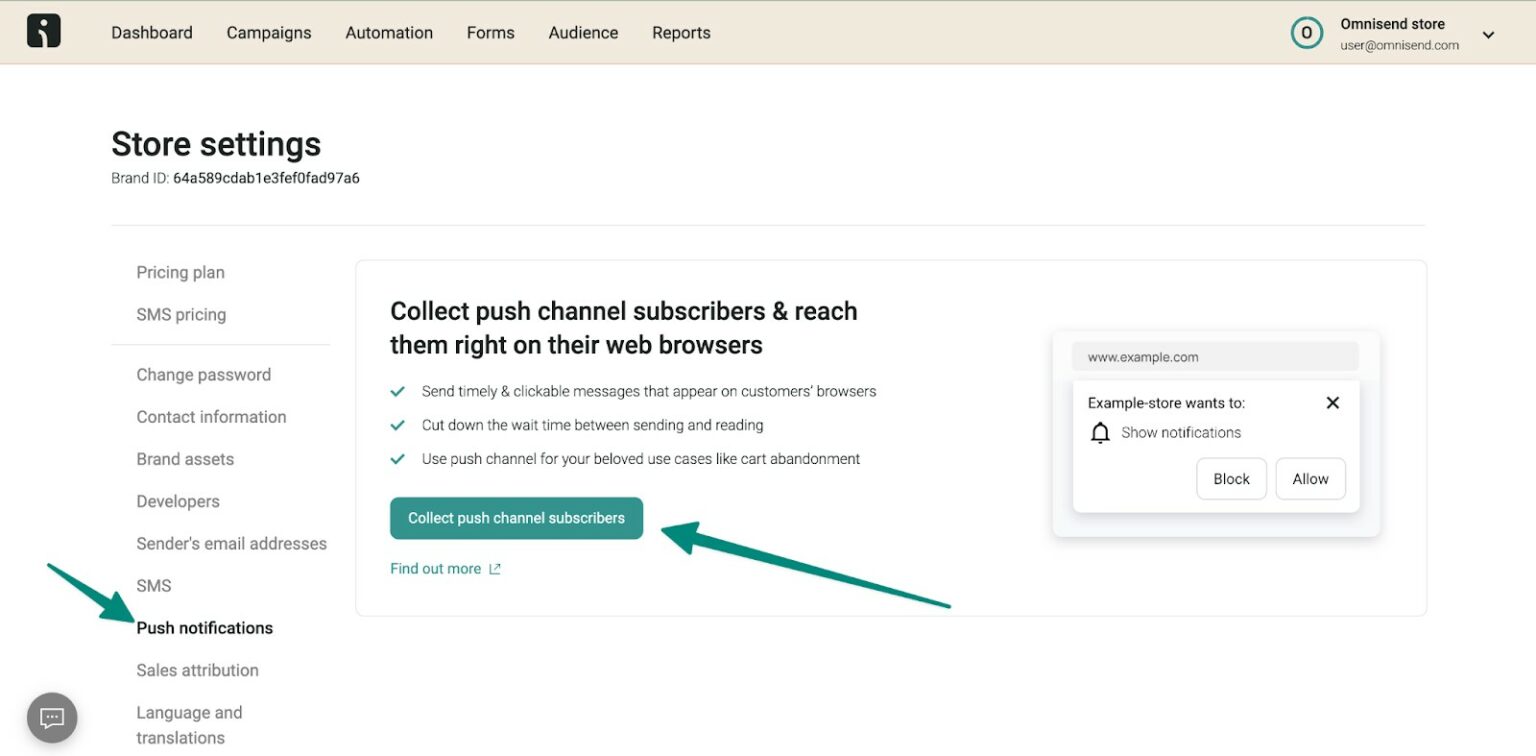The image size is (1536, 756).
Task: Open the chat support bubble
Action: (51, 717)
